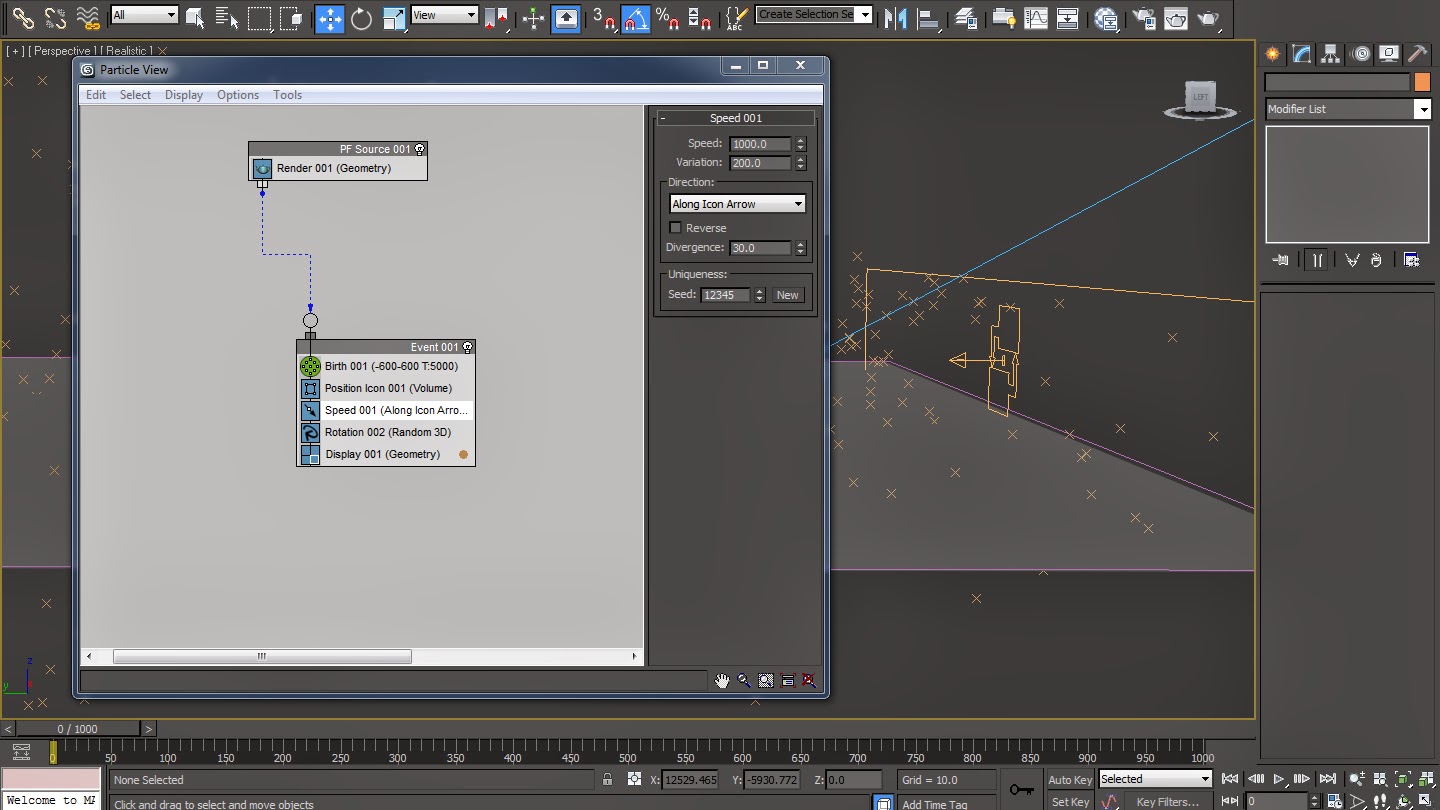Image resolution: width=1440 pixels, height=810 pixels.
Task: Open the Options menu in Particle View
Action: point(238,95)
